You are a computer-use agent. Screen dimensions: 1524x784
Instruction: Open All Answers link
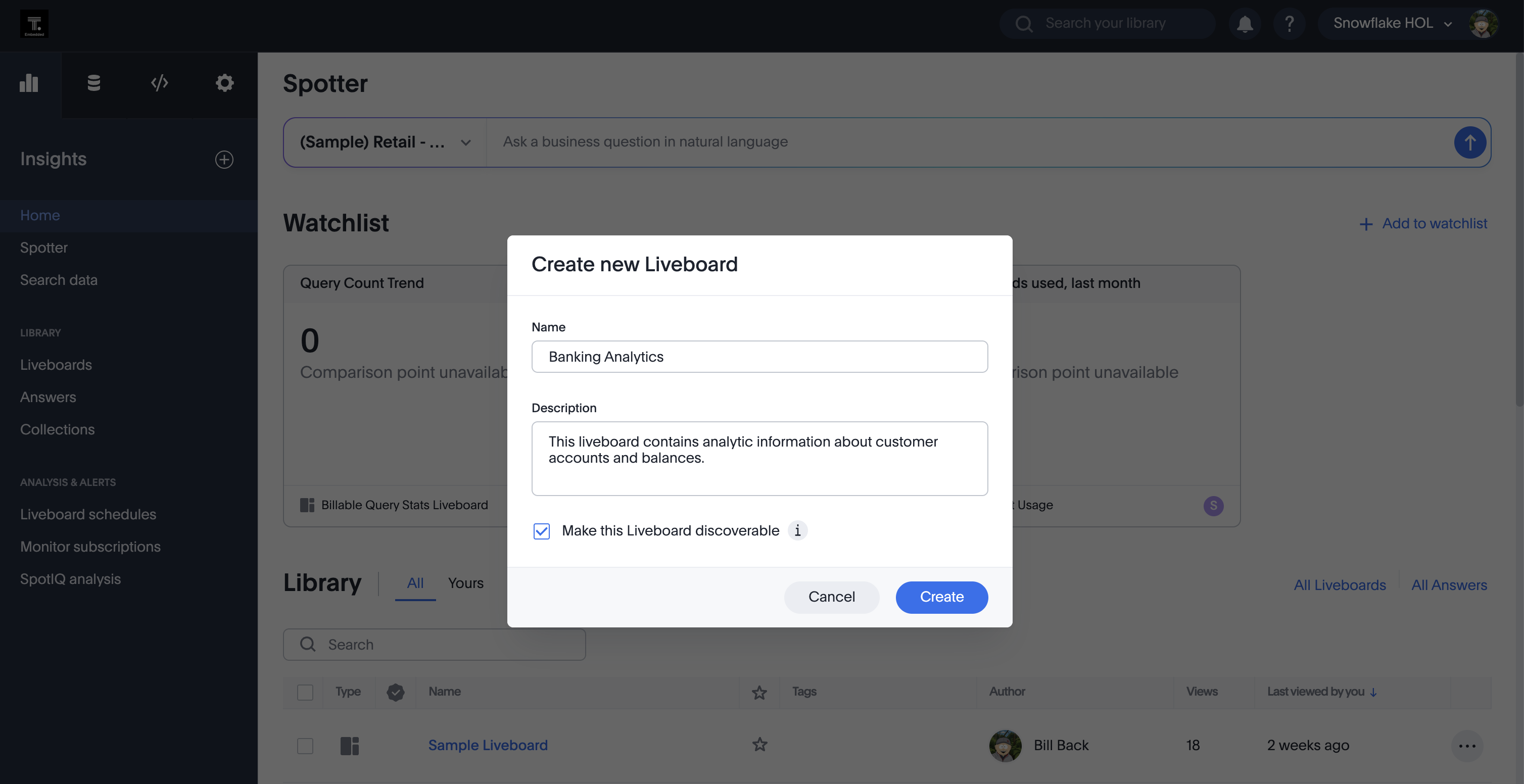(x=1449, y=585)
